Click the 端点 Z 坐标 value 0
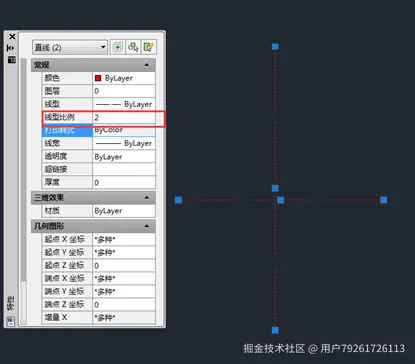This screenshot has height=364, width=415. (x=124, y=304)
